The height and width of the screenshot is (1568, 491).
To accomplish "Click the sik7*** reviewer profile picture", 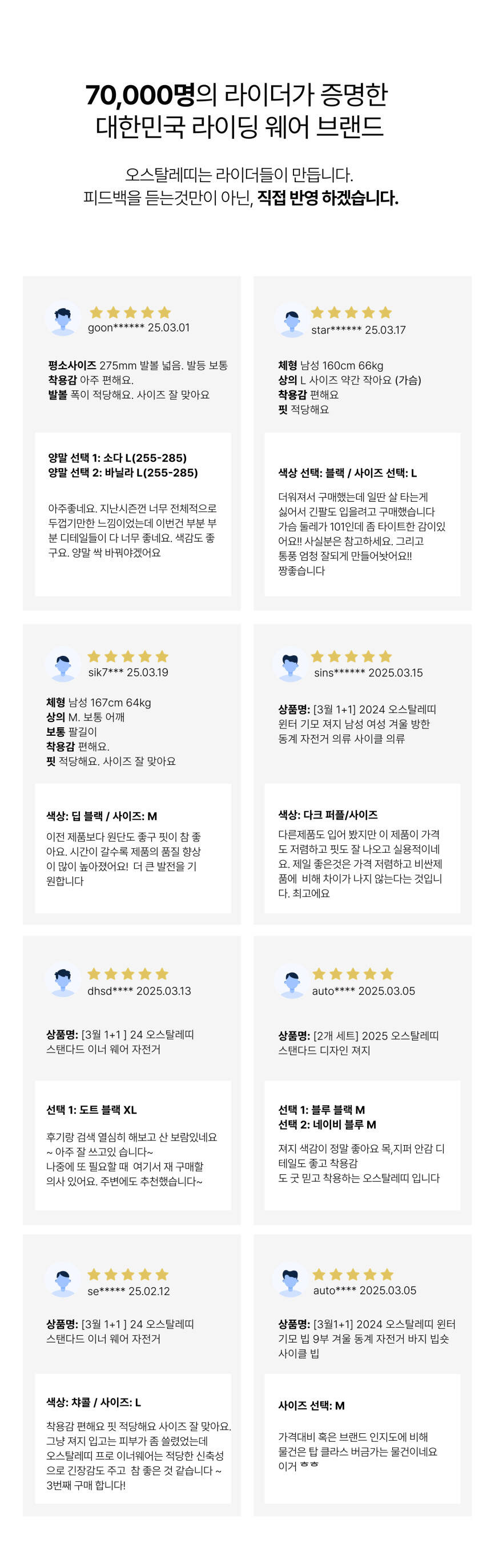I will coord(63,663).
